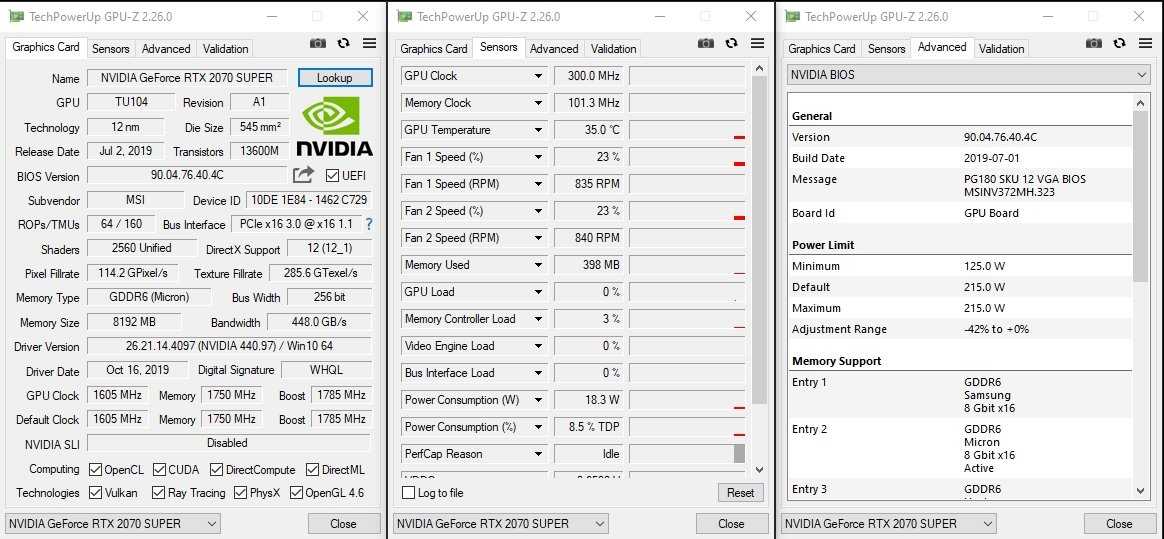Click the BIOS Version text field
Screen dimensions: 1164x539
click(187, 175)
